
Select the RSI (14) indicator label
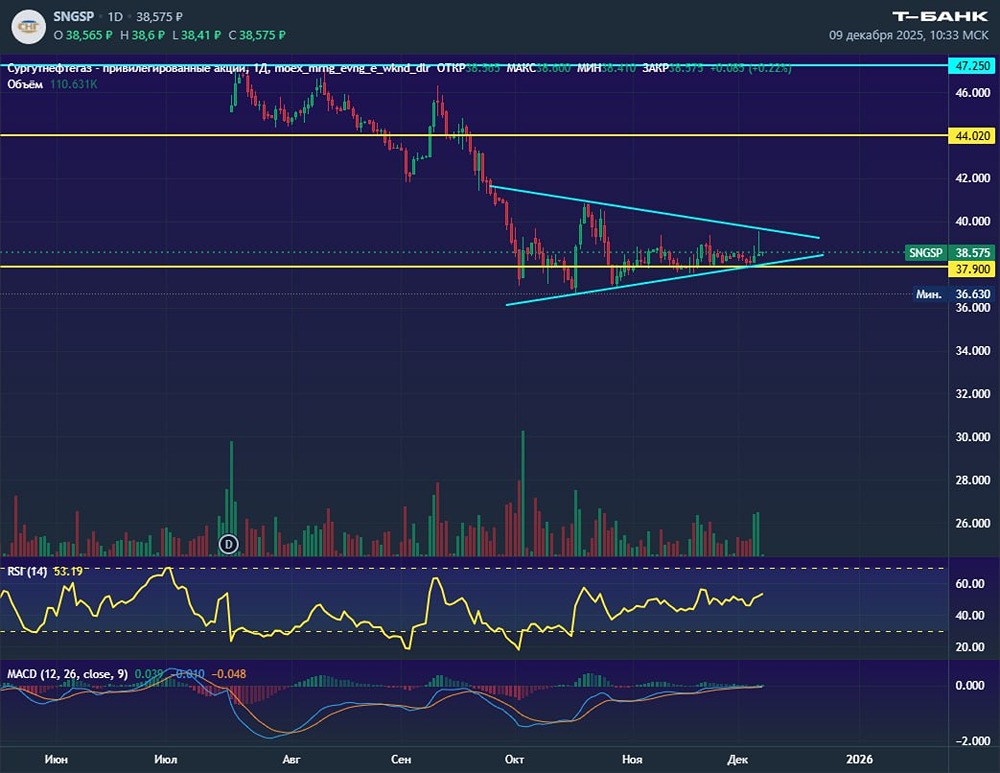pos(24,572)
